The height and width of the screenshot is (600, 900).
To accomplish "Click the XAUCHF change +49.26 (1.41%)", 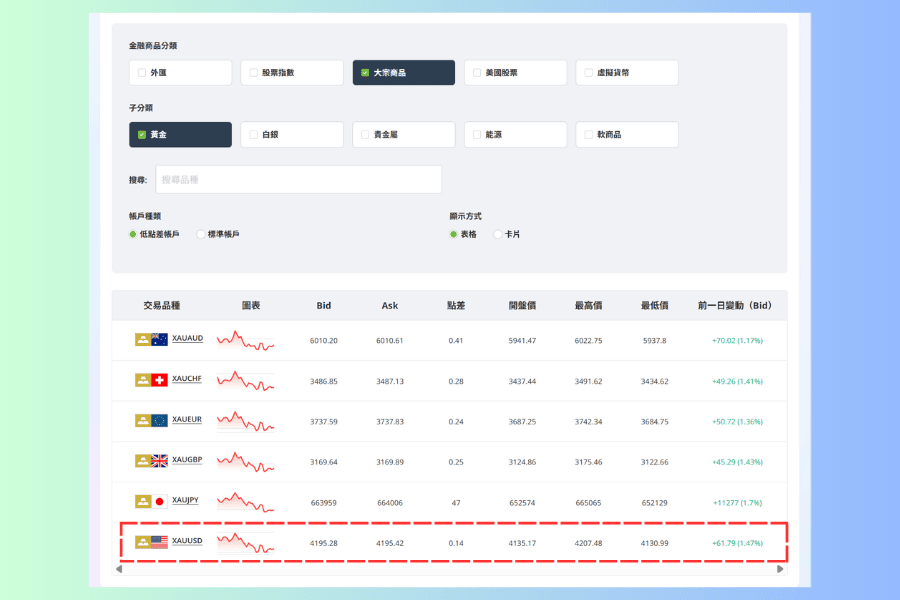I will pyautogui.click(x=738, y=381).
